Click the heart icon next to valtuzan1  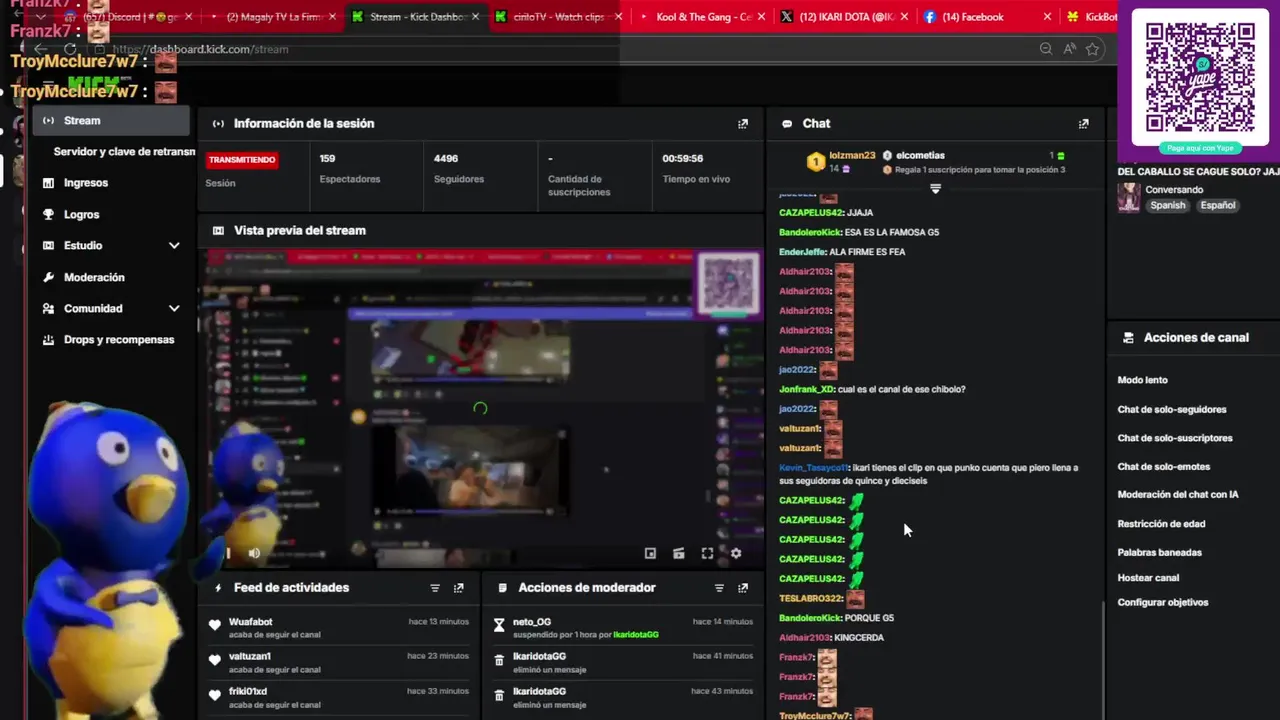point(215,660)
